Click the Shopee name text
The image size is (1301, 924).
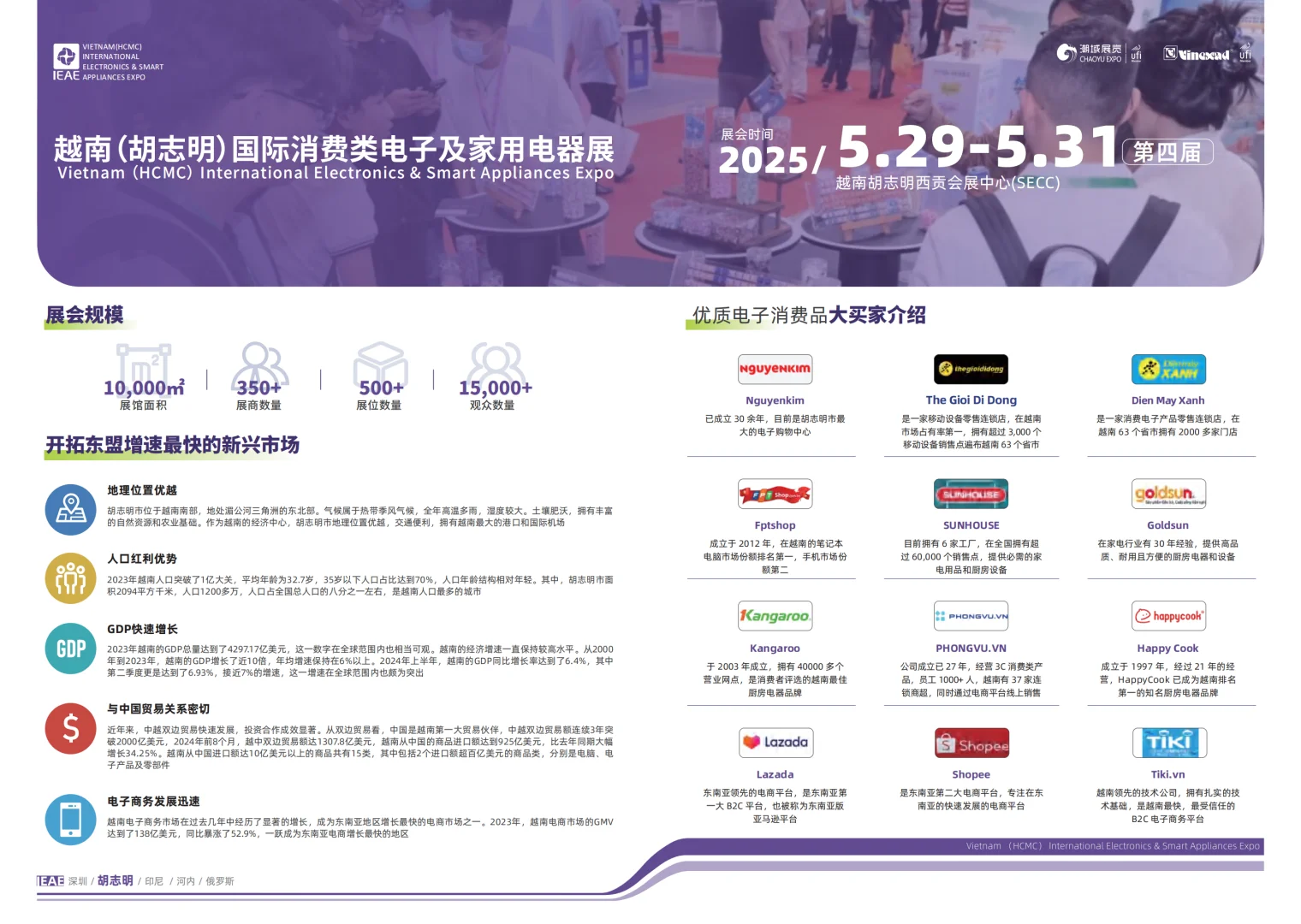(971, 774)
